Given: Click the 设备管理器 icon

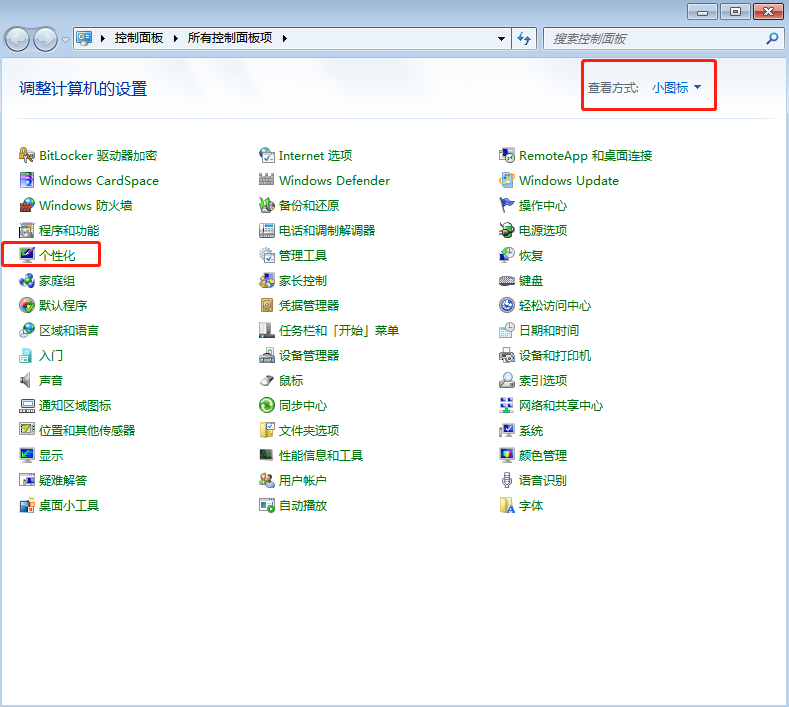Looking at the screenshot, I should tap(267, 356).
